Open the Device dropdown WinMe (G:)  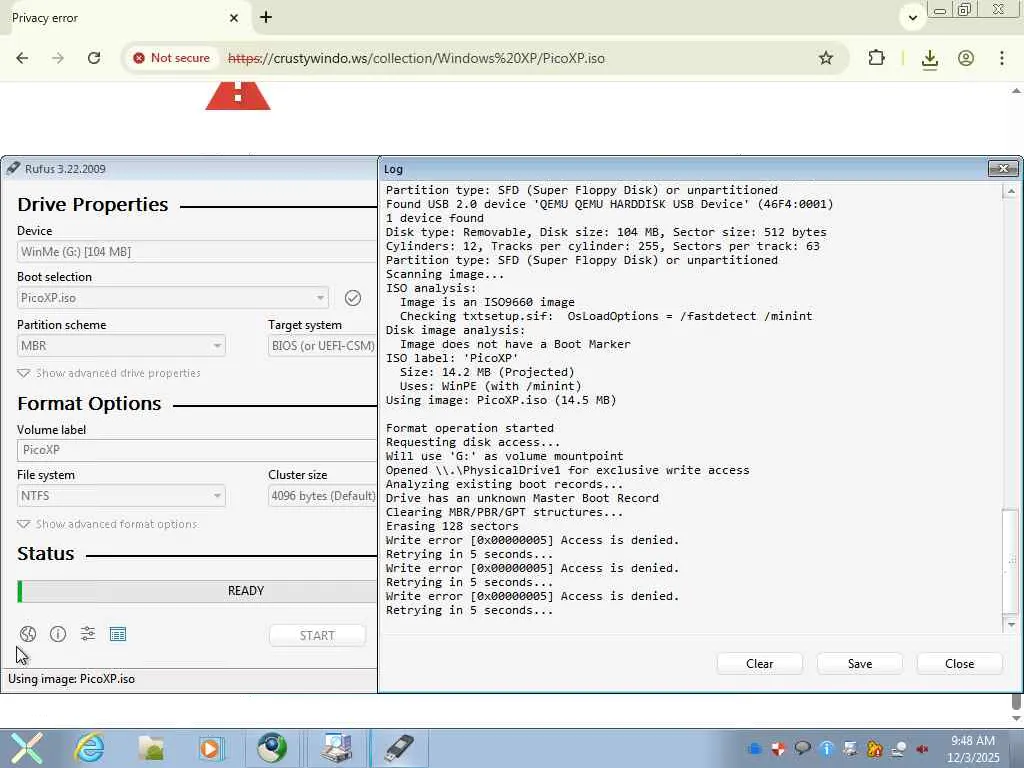click(x=197, y=251)
